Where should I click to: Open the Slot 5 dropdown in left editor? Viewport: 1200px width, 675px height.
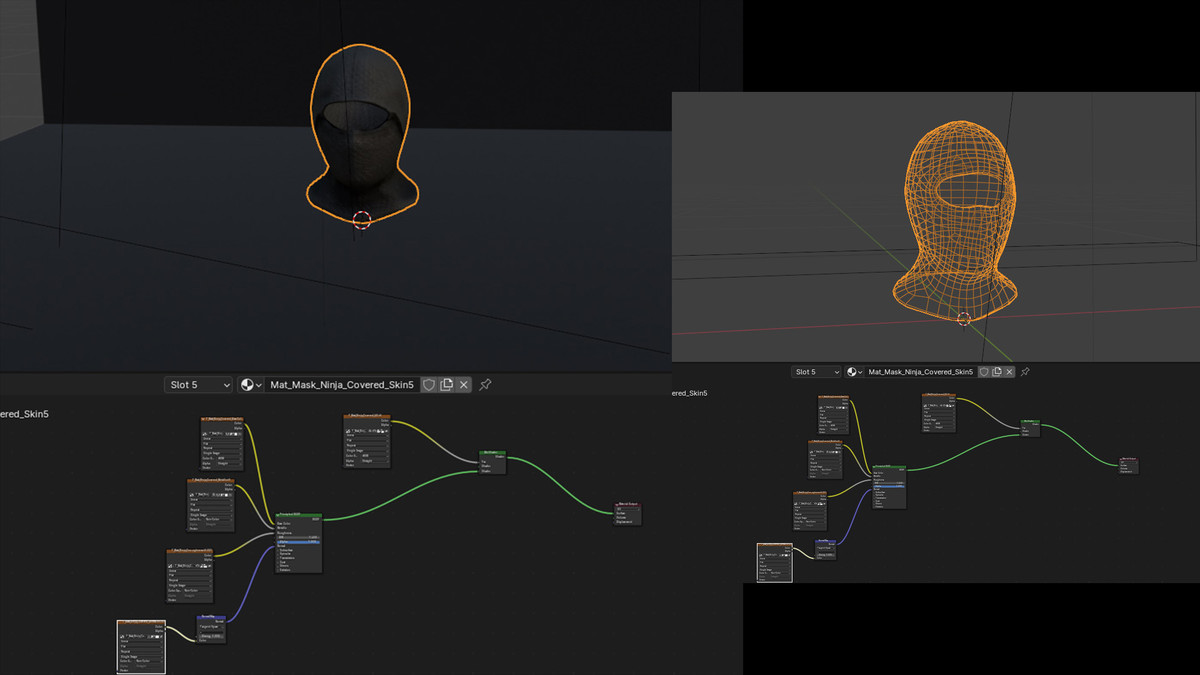click(x=198, y=385)
